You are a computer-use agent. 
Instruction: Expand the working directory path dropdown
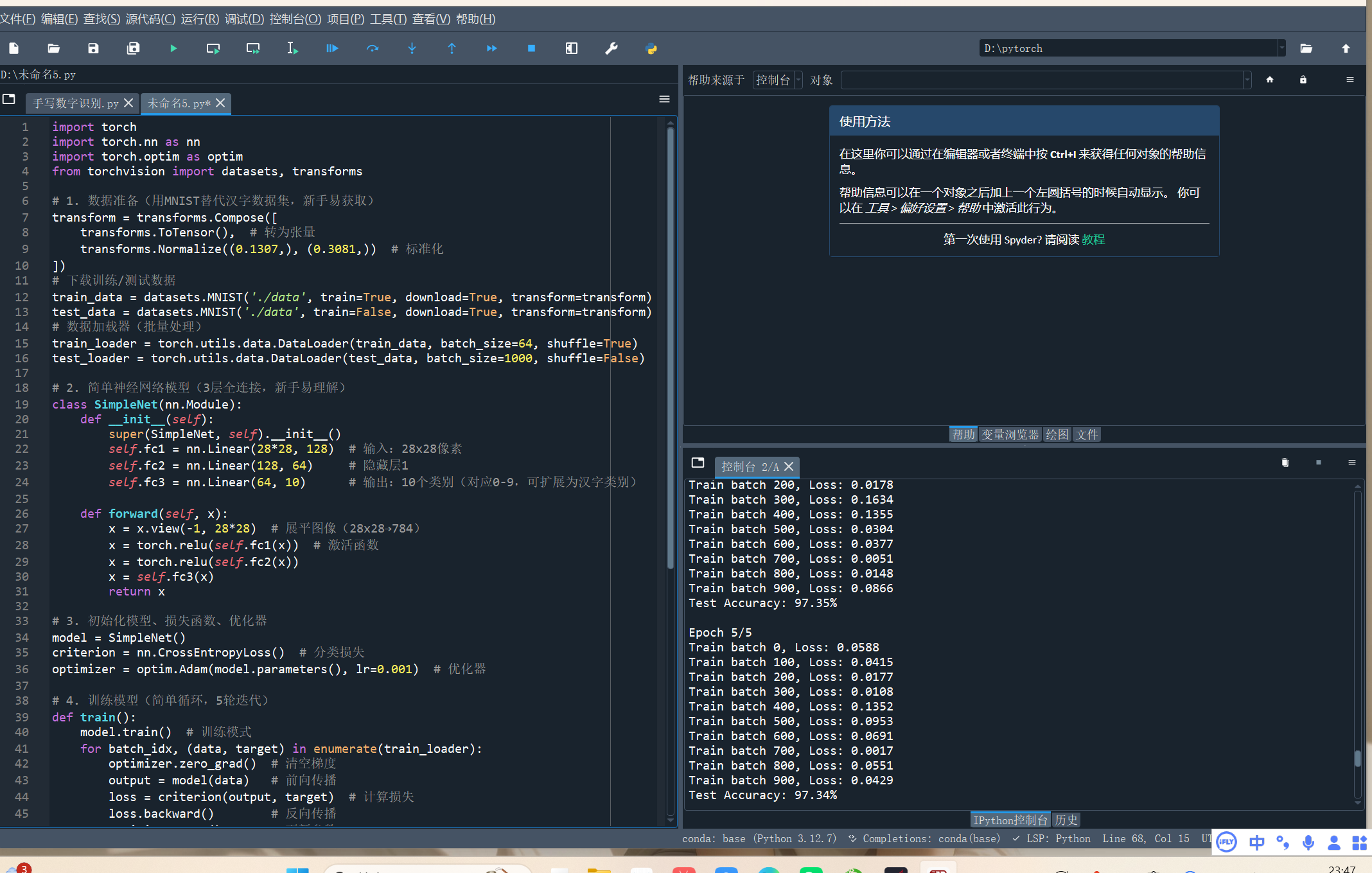pyautogui.click(x=1281, y=48)
